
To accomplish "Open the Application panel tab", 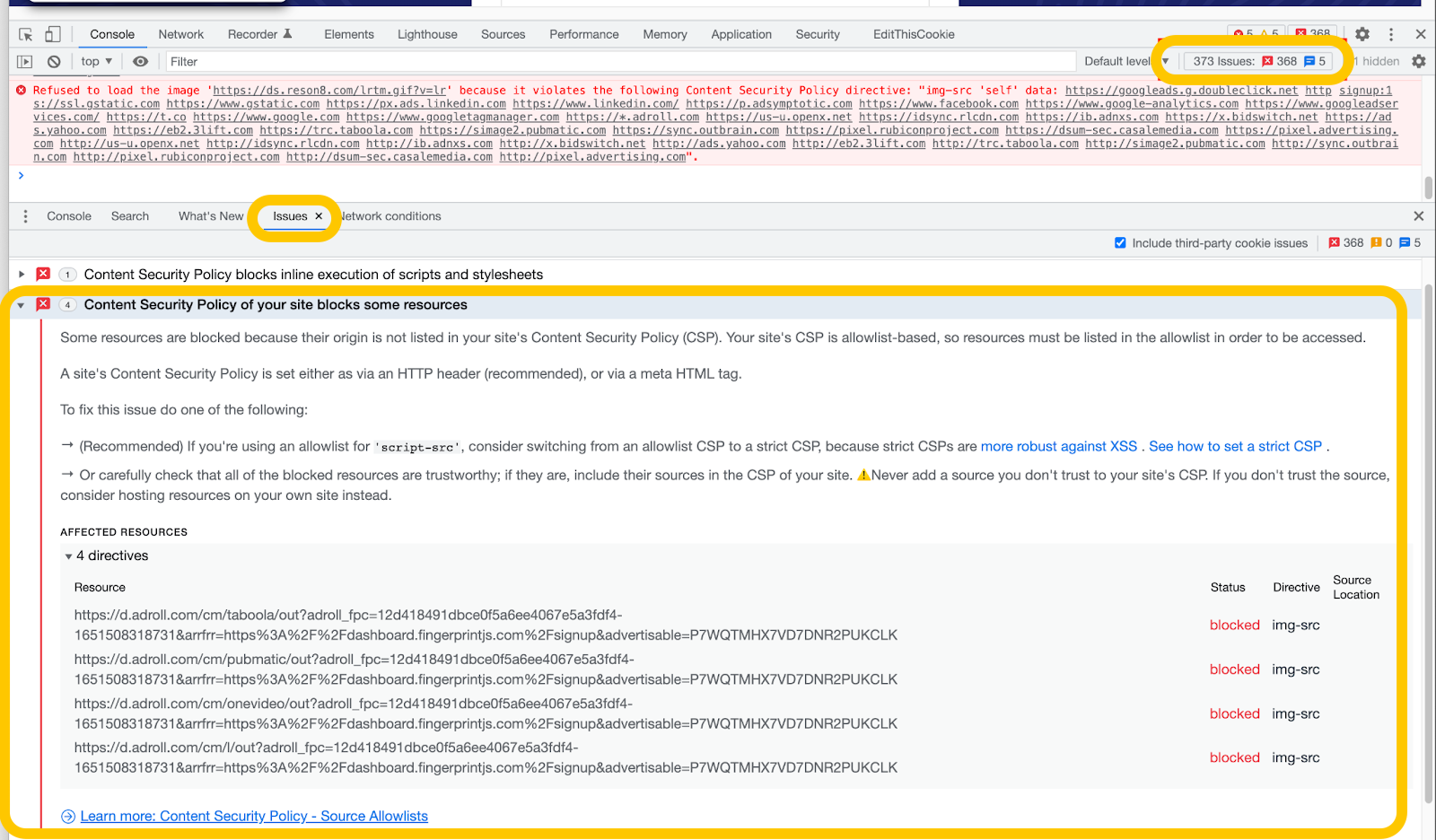I will coord(741,34).
